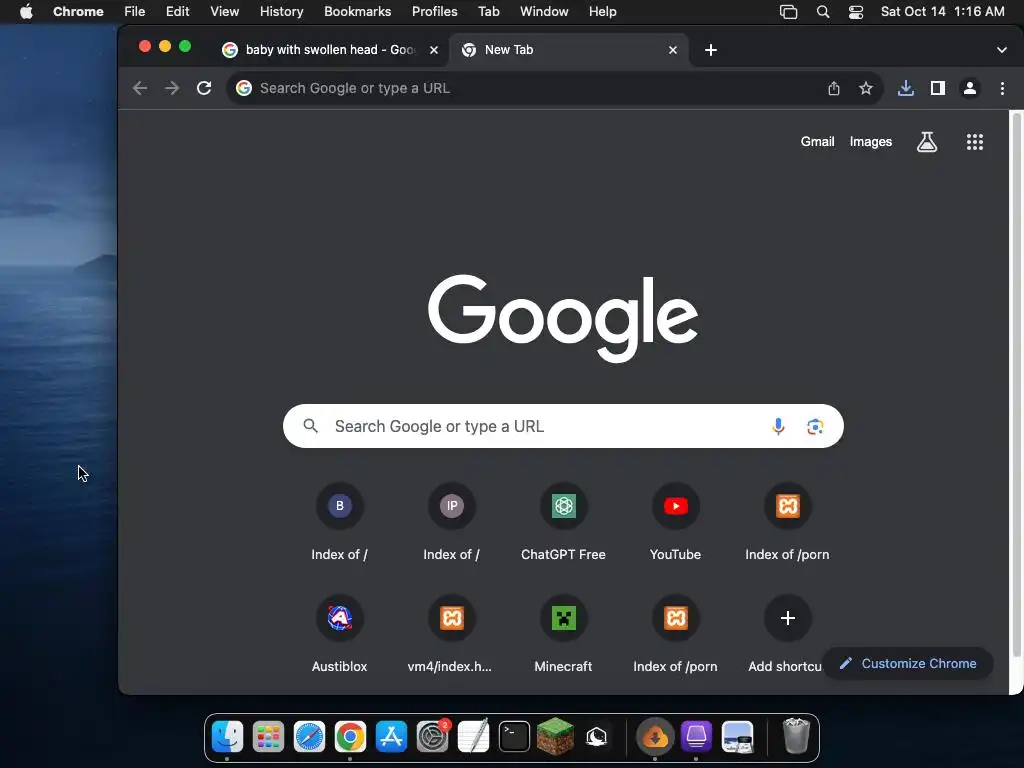This screenshot has width=1024, height=768.
Task: Open the B Index of / shortcut
Action: tap(340, 522)
